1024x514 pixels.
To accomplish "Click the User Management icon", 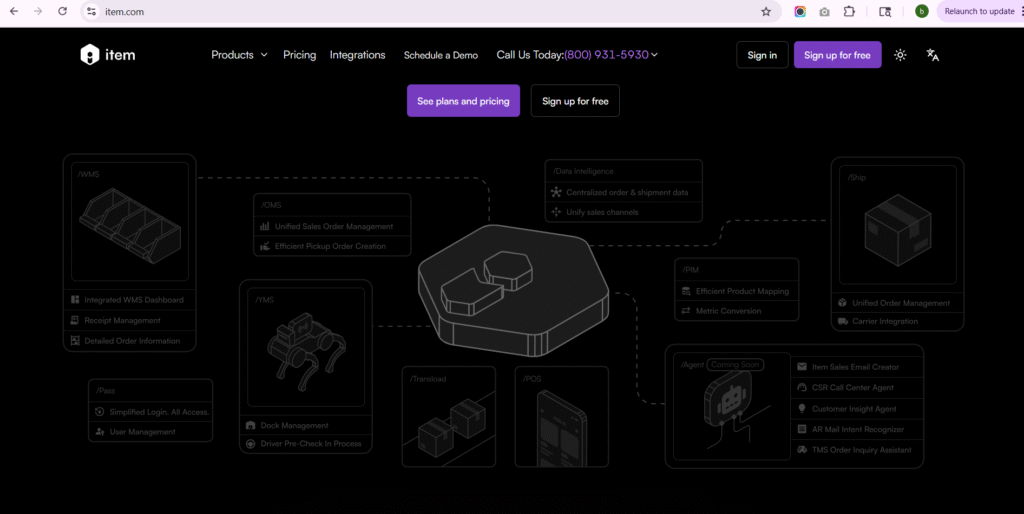I will tap(99, 432).
